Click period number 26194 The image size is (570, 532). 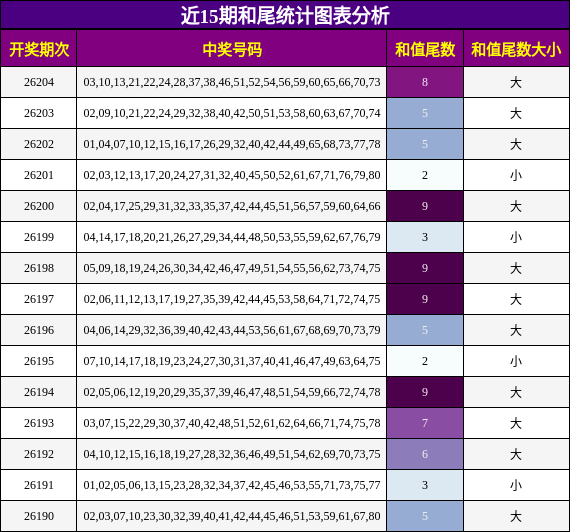[x=39, y=392]
